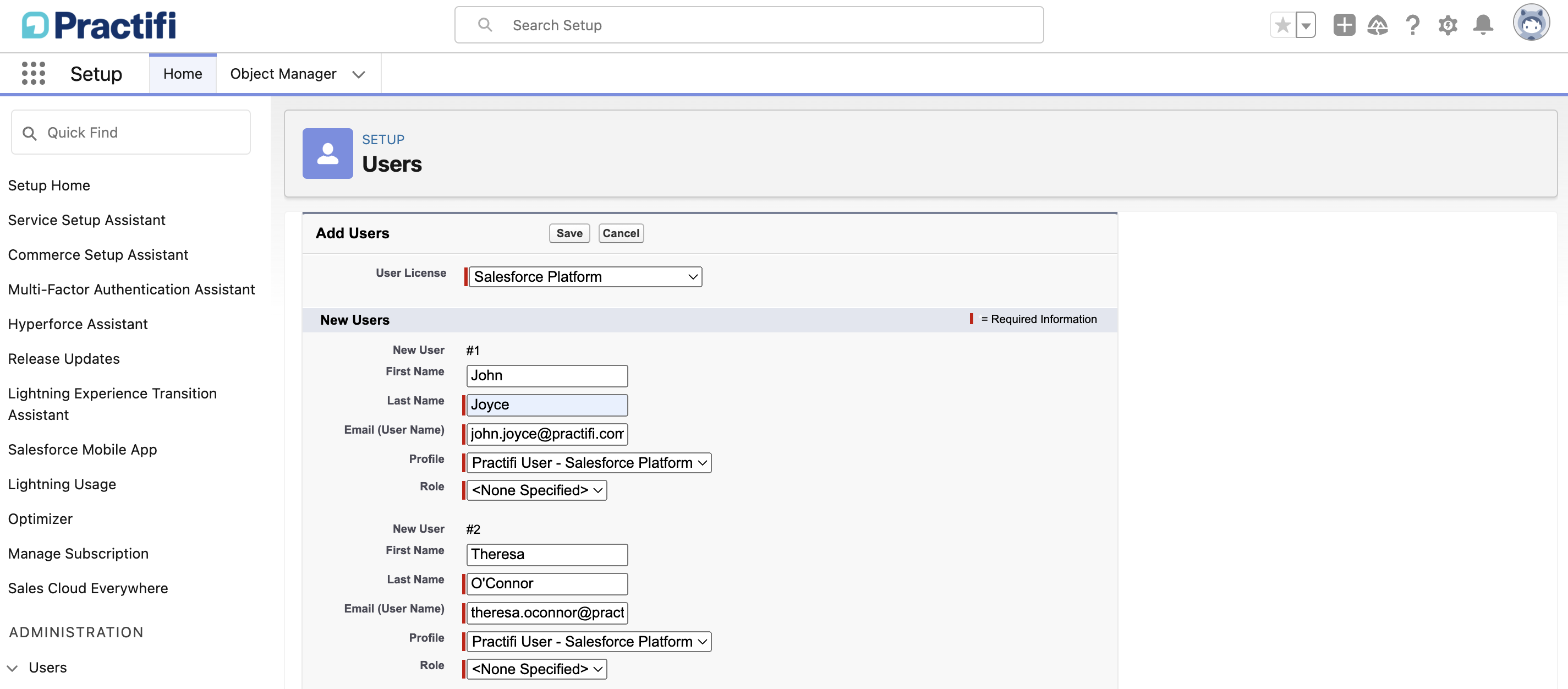The image size is (1568, 689).
Task: Click the Trailhead guidance icon
Action: pos(1378,25)
